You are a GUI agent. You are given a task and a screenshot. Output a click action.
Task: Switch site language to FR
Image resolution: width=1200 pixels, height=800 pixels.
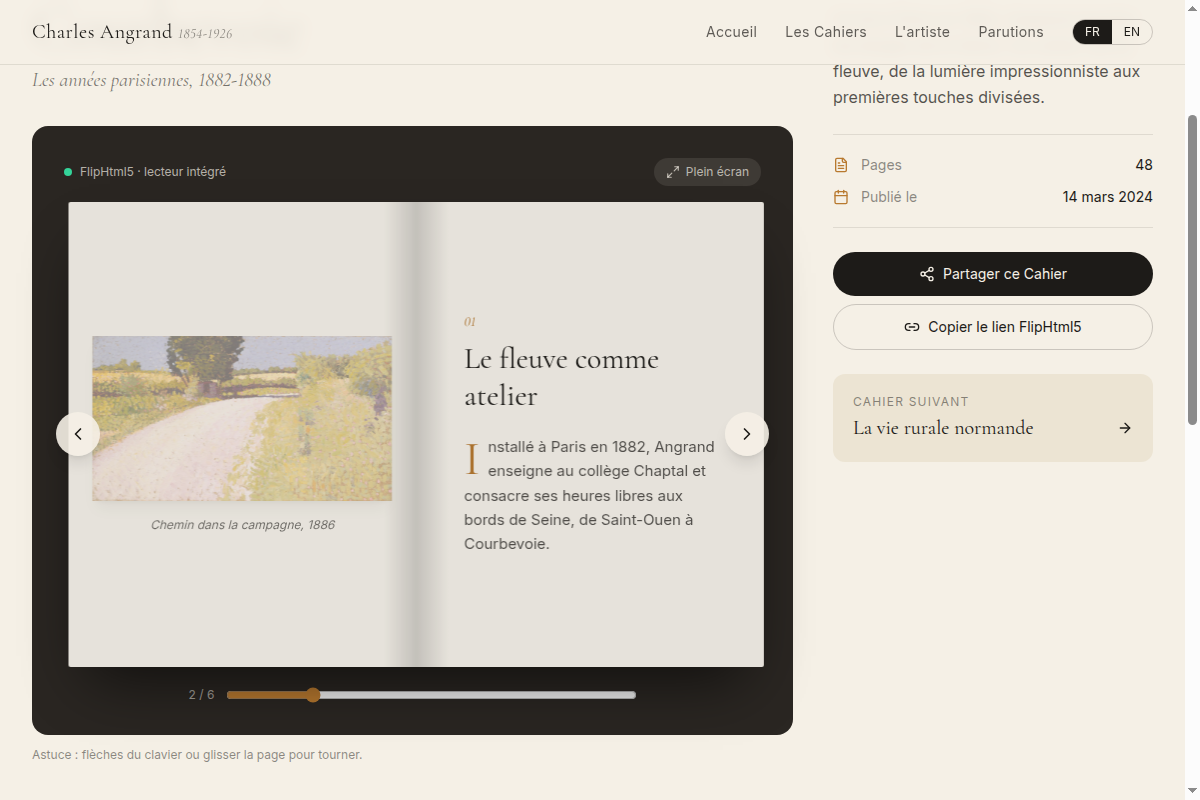1092,32
